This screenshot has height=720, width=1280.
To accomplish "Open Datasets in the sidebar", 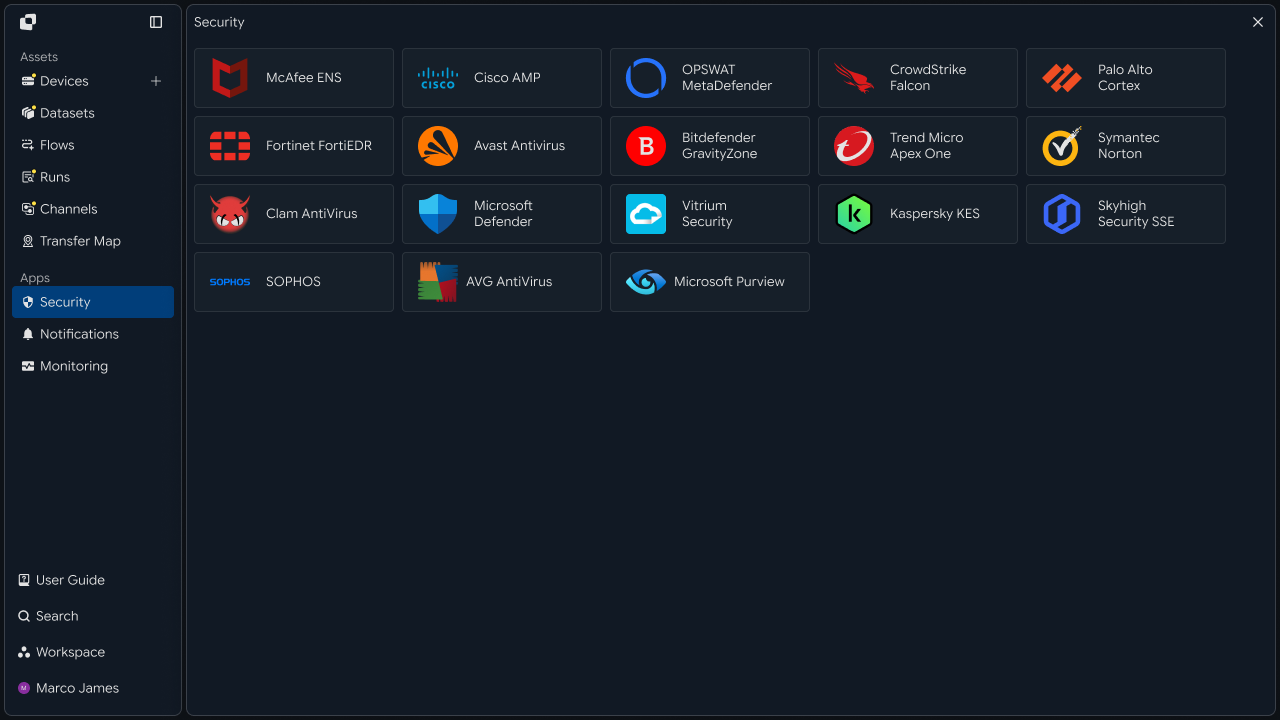I will 93,113.
